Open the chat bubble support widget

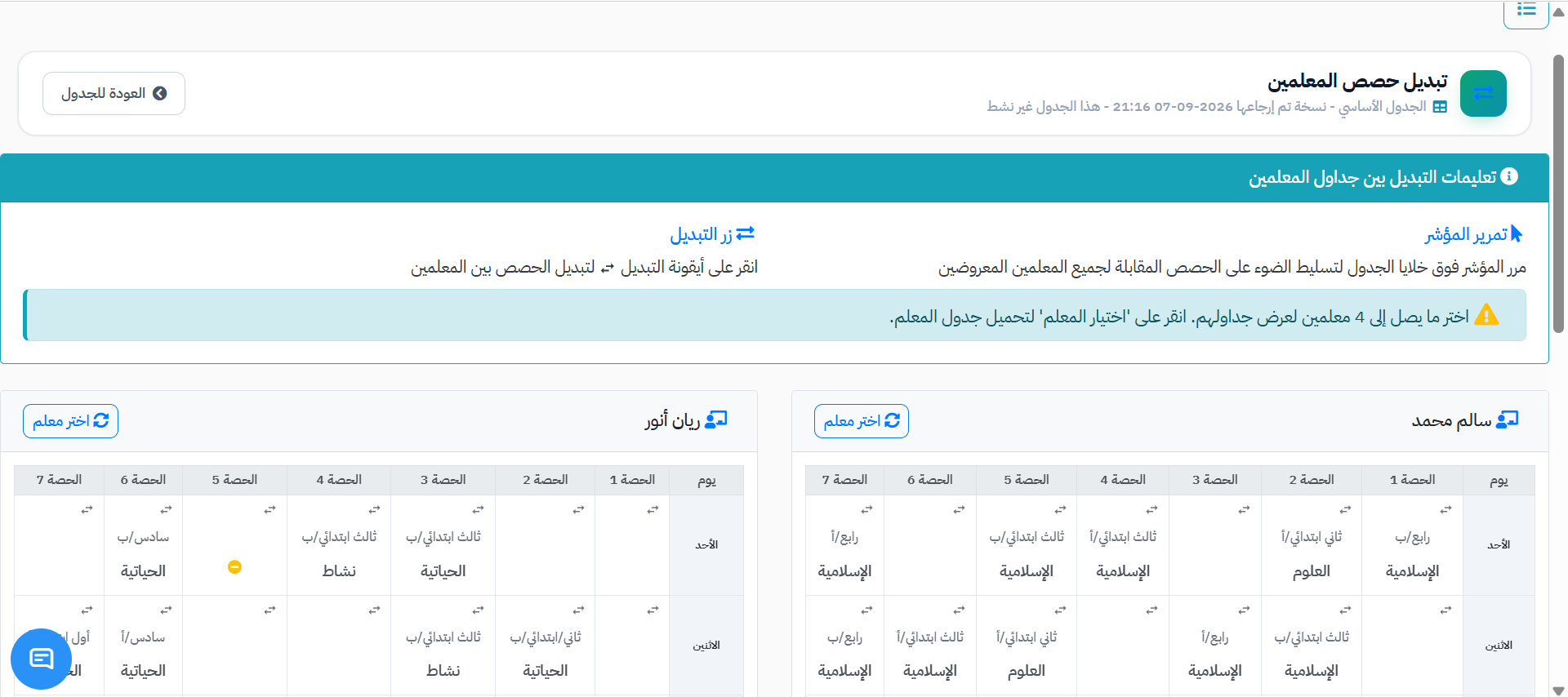tap(41, 659)
